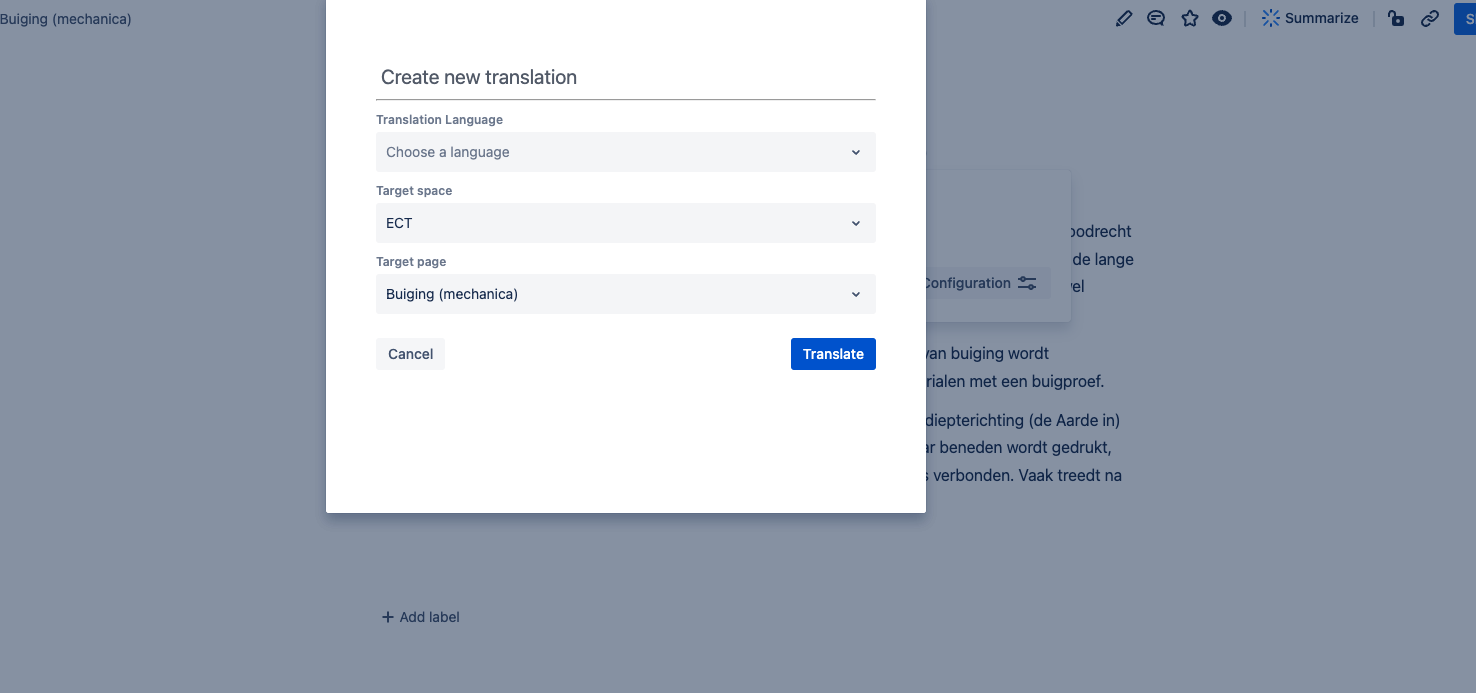Open page restrictions via the unlocked padlock icon
Image resolution: width=1476 pixels, height=693 pixels.
pos(1397,18)
